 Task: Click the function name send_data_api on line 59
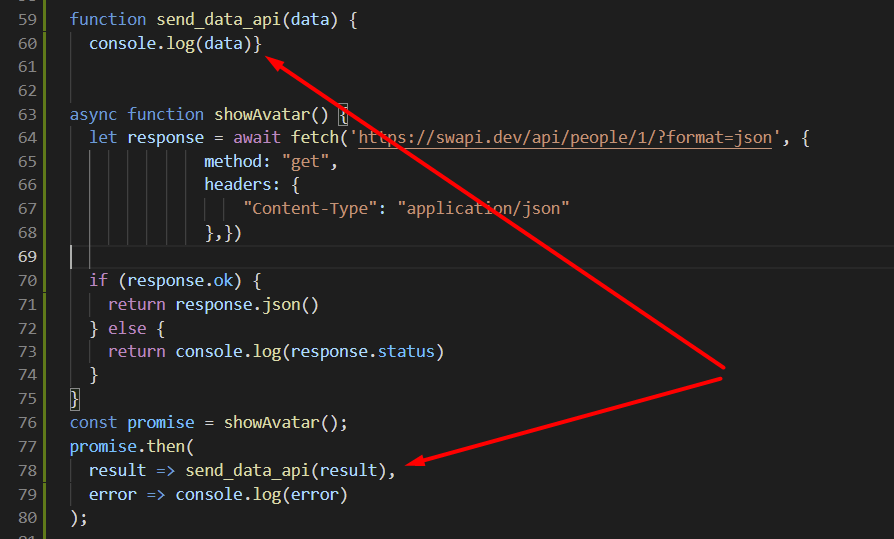coord(218,20)
